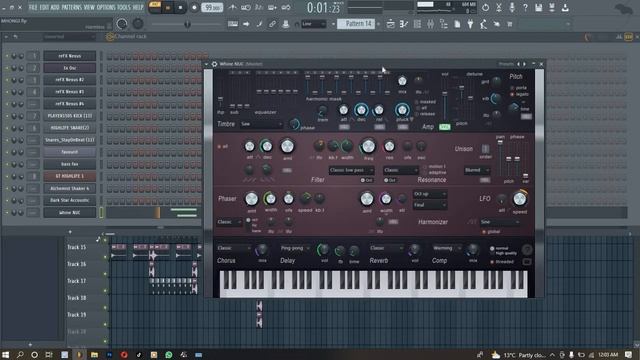Click the LFO speed knob

[520, 199]
